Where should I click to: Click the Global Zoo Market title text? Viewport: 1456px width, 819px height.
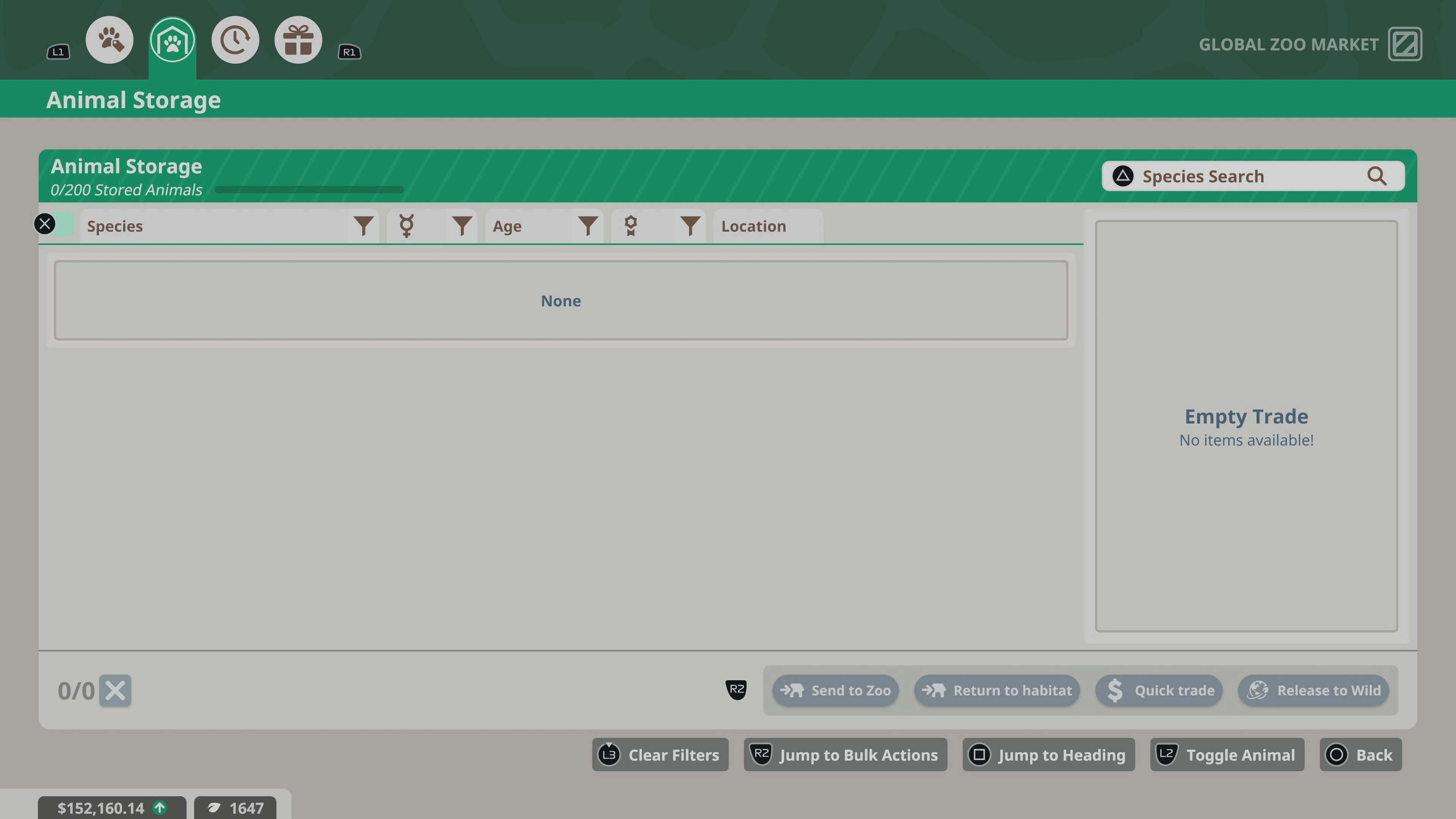[x=1289, y=45]
